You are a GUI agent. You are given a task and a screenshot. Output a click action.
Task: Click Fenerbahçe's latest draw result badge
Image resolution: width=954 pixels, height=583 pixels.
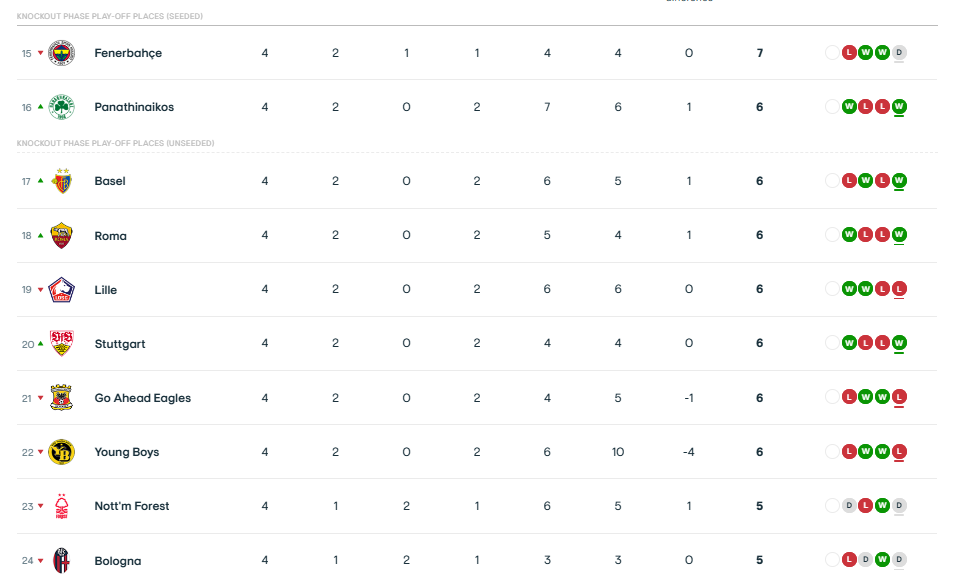pyautogui.click(x=899, y=52)
